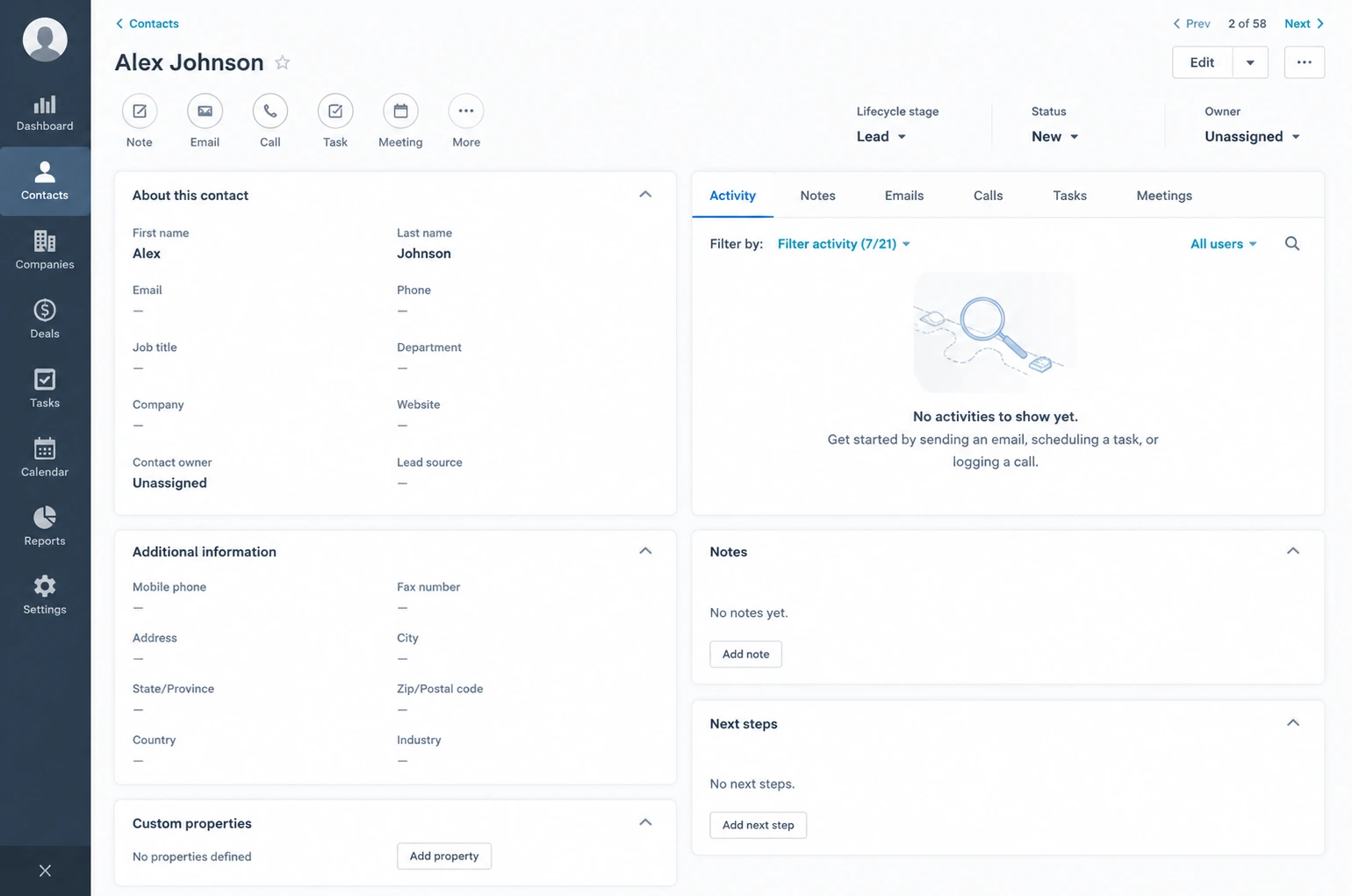The height and width of the screenshot is (896, 1352).
Task: Click the 'No notes yet.' text
Action: 749,613
